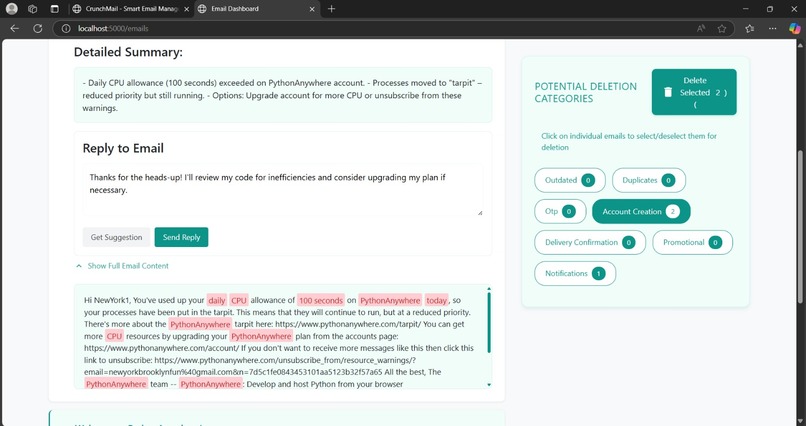Click the highlighted 'daily' keyword
Viewport: 806px width, 426px height.
point(217,300)
